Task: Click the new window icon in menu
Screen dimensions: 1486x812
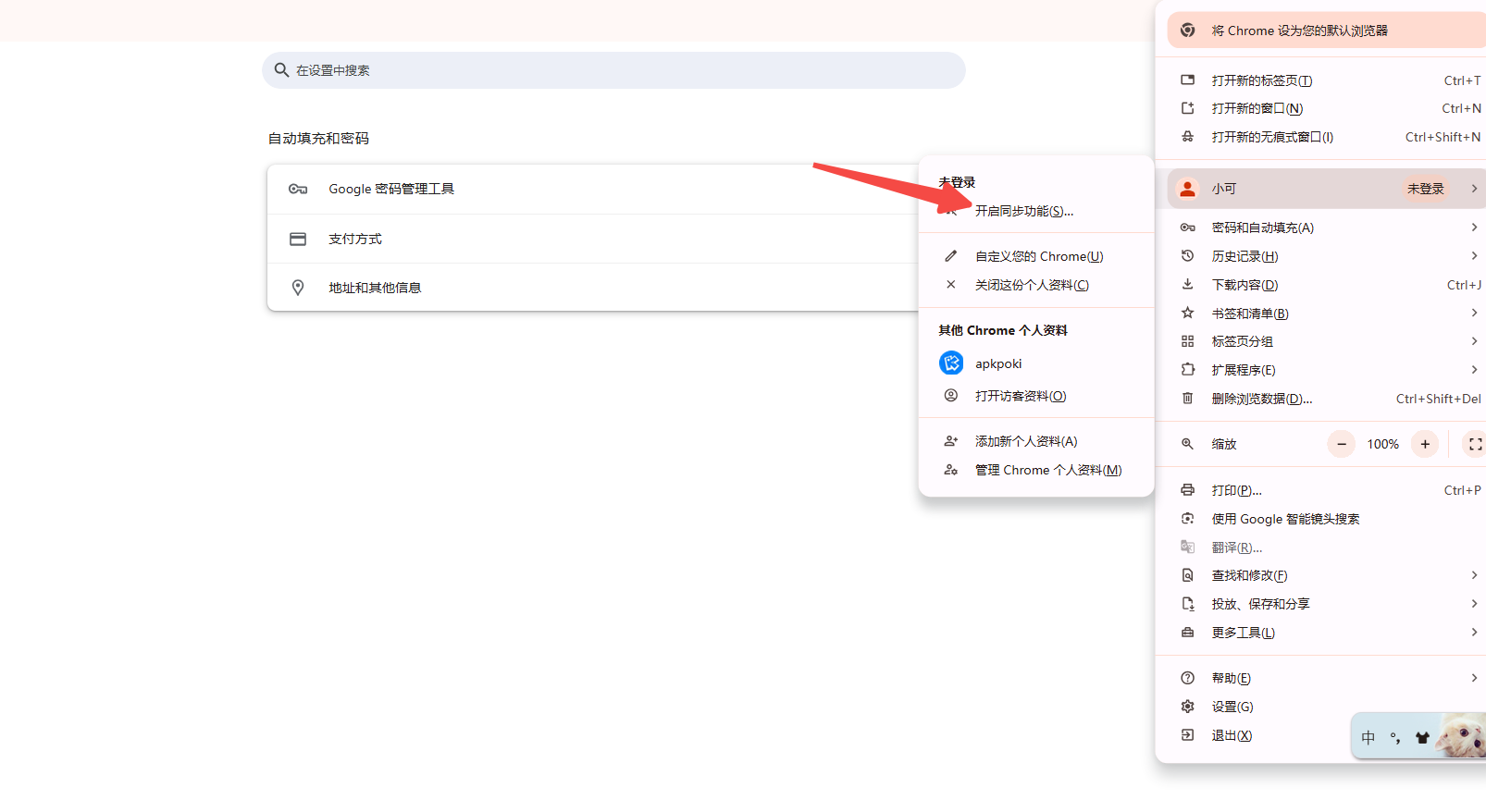Action: click(1188, 108)
